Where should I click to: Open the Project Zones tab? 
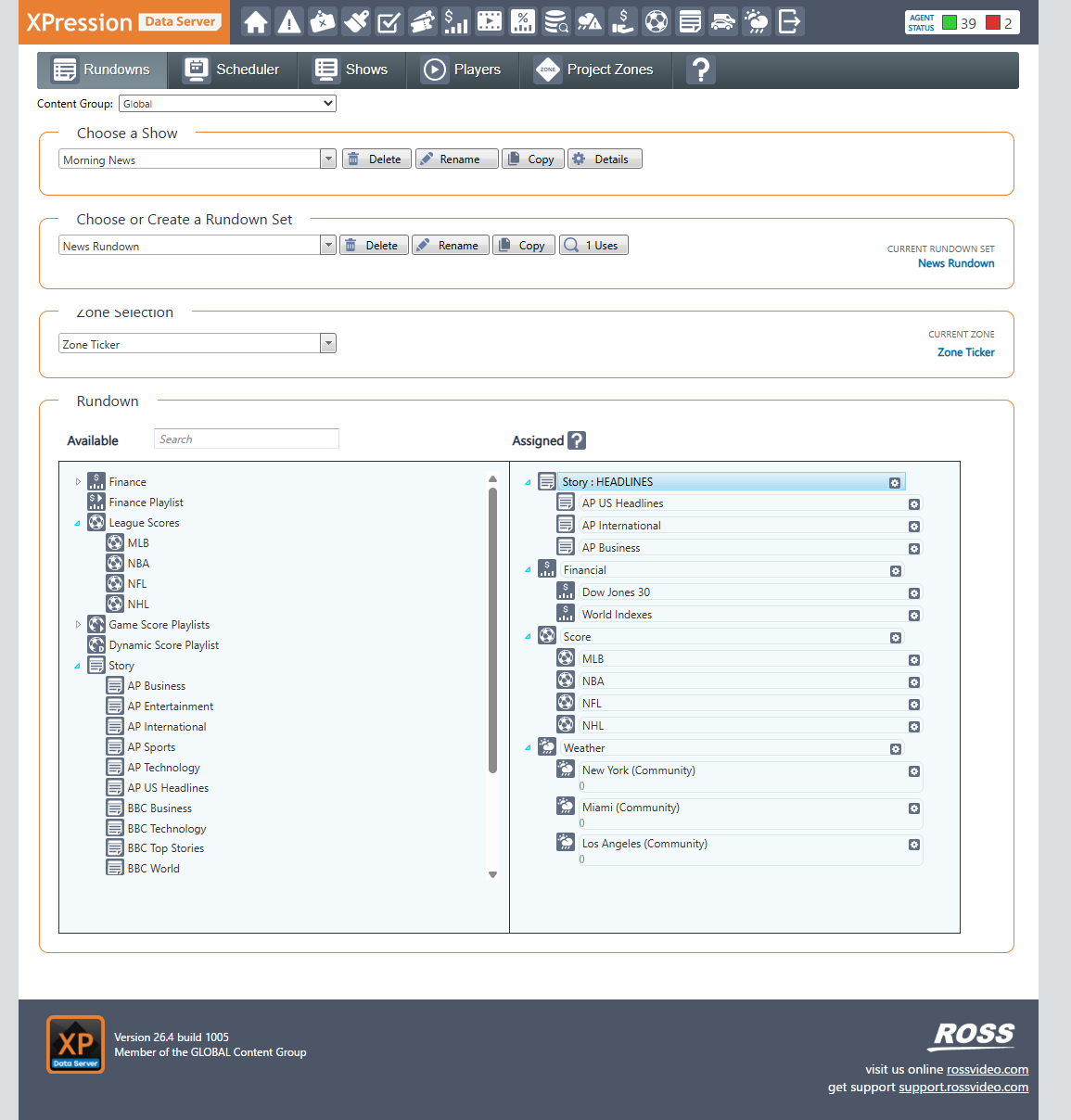(x=594, y=70)
